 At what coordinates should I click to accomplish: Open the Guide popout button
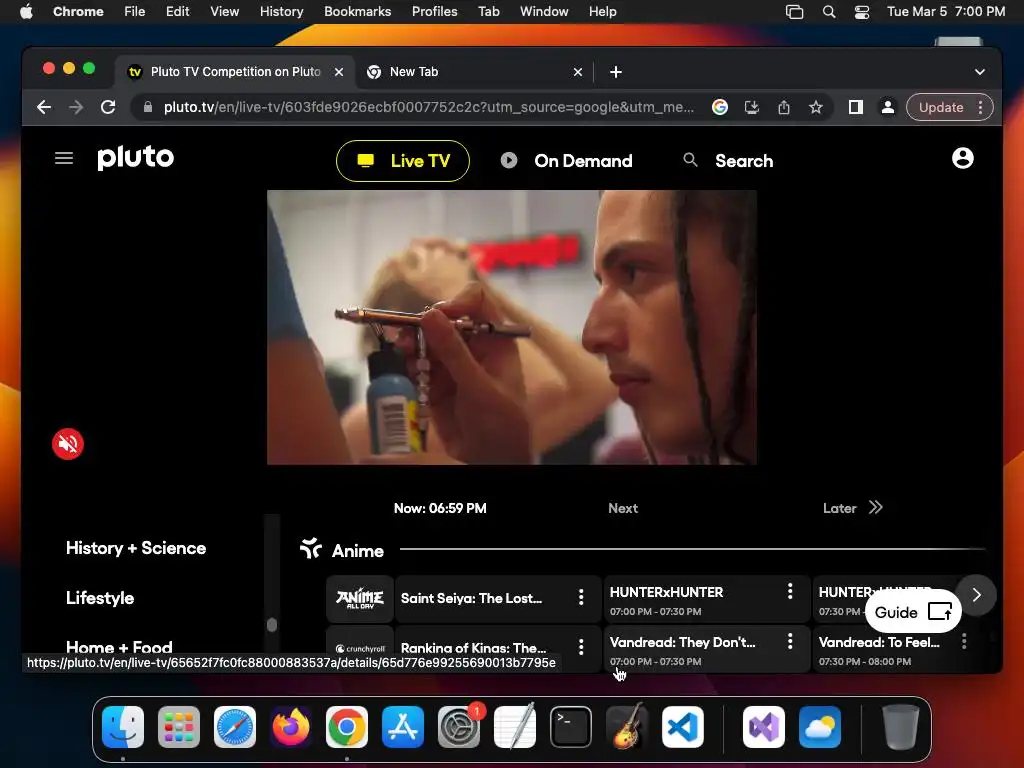(913, 612)
